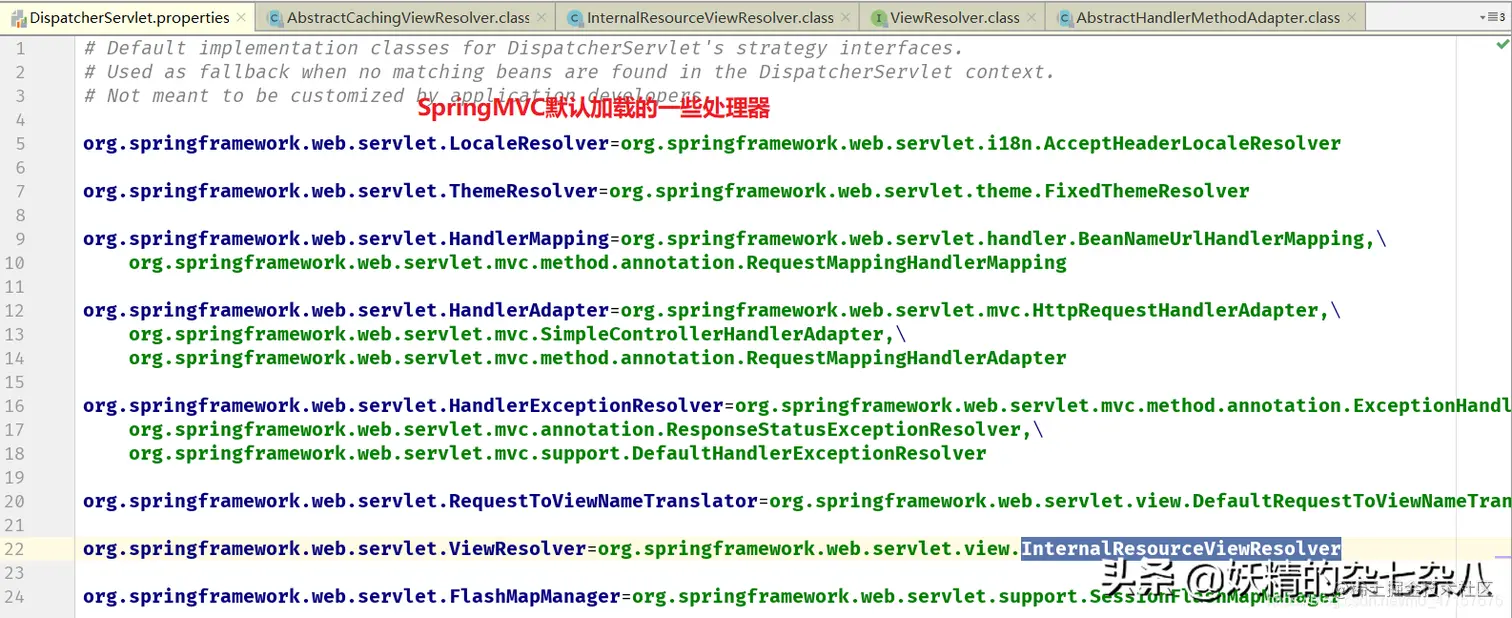1512x618 pixels.
Task: Click the RequestMappingHandlerMapping line
Action: click(x=598, y=263)
